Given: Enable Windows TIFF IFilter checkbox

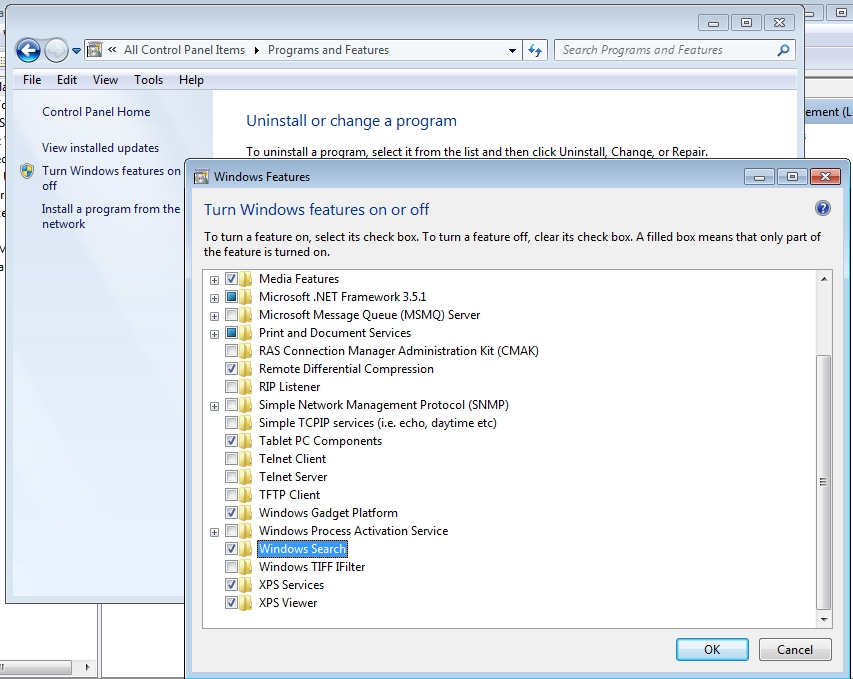Looking at the screenshot, I should click(x=231, y=566).
